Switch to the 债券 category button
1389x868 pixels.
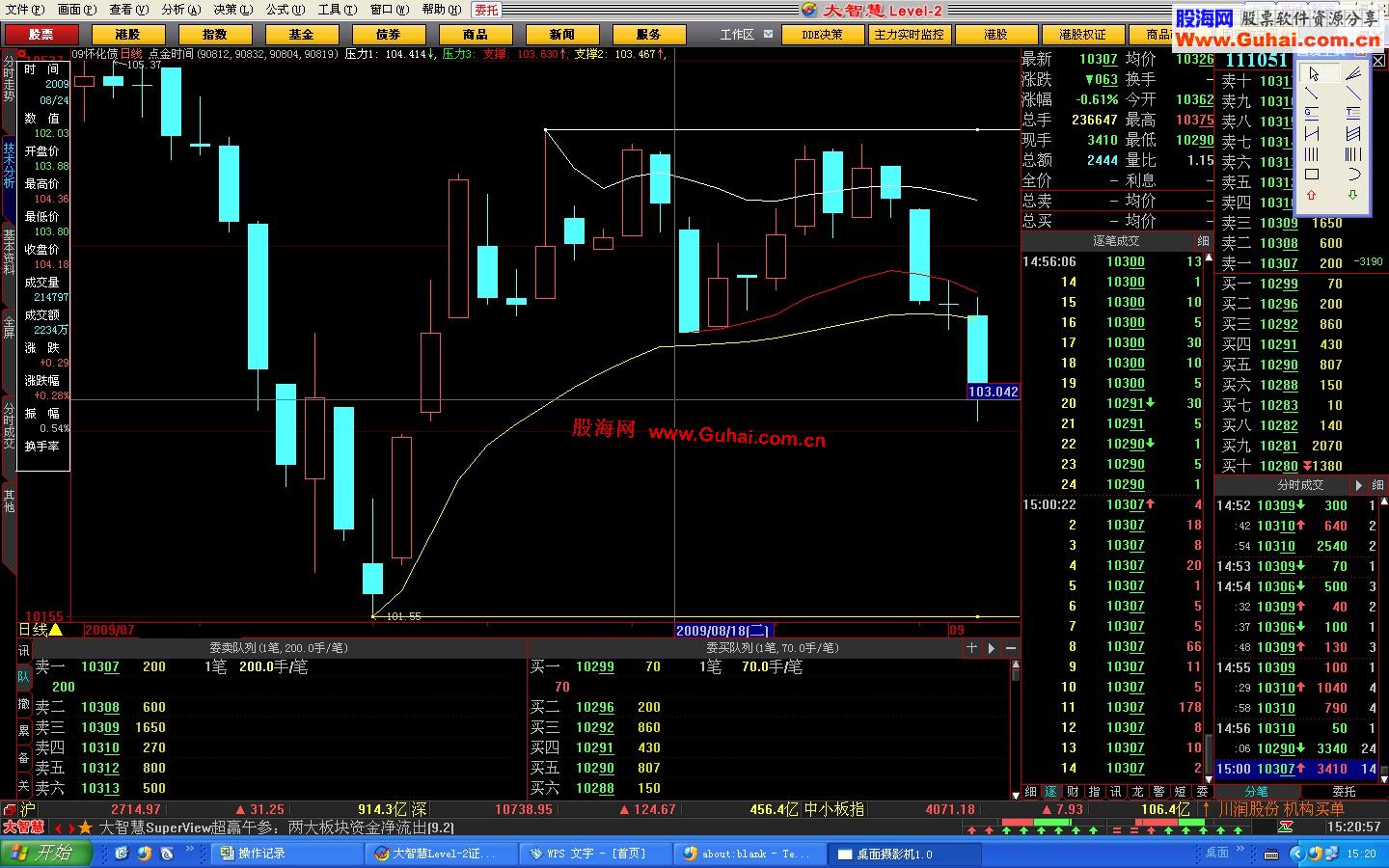[x=389, y=35]
